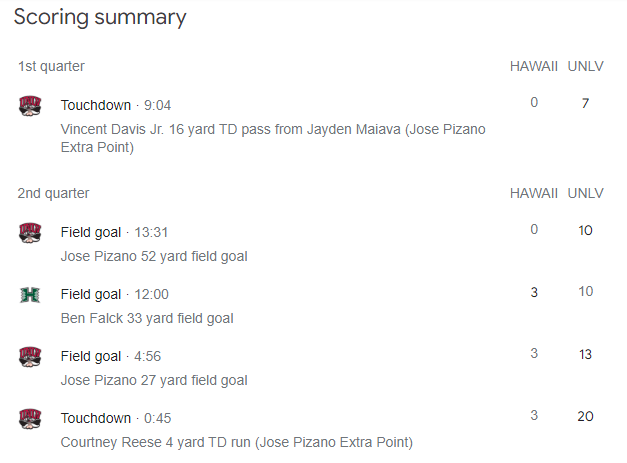Viewport: 627px width, 463px height.
Task: Click the 1st quarter section label
Action: pyautogui.click(x=51, y=66)
